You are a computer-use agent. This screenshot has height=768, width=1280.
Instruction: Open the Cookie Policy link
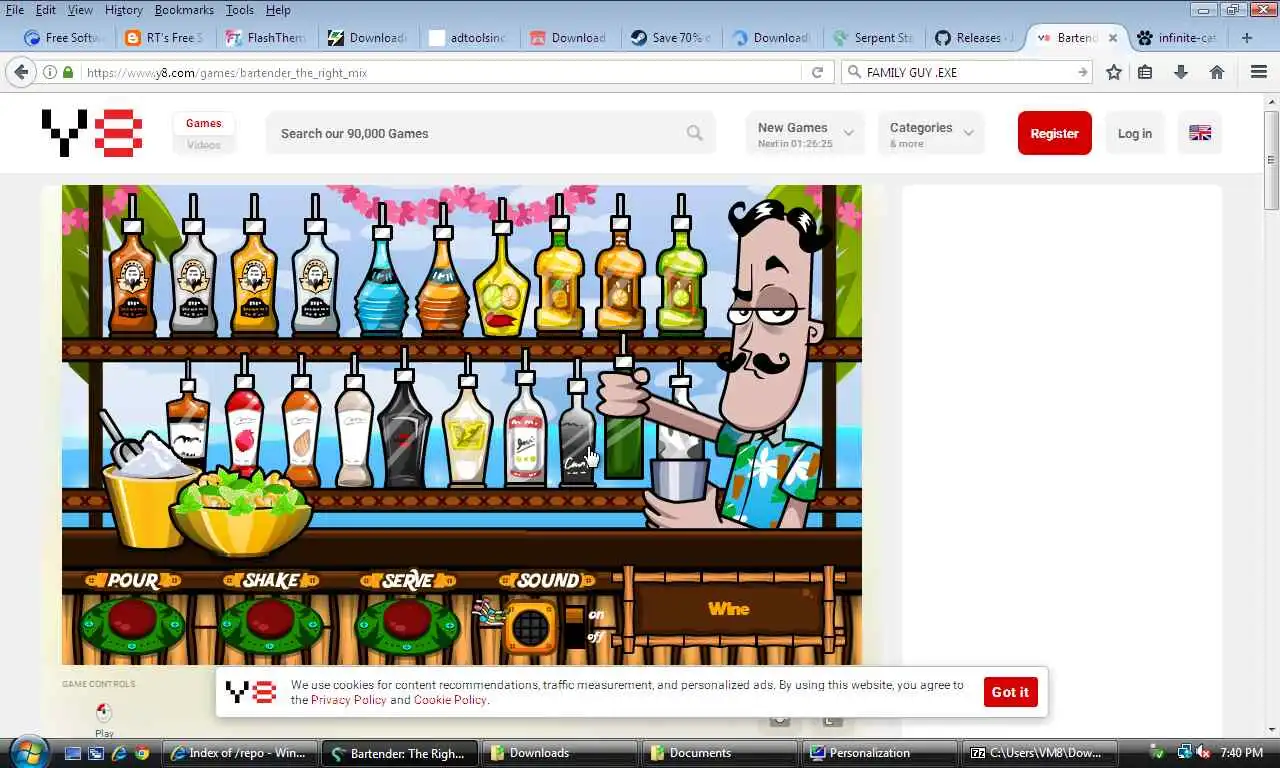point(450,700)
